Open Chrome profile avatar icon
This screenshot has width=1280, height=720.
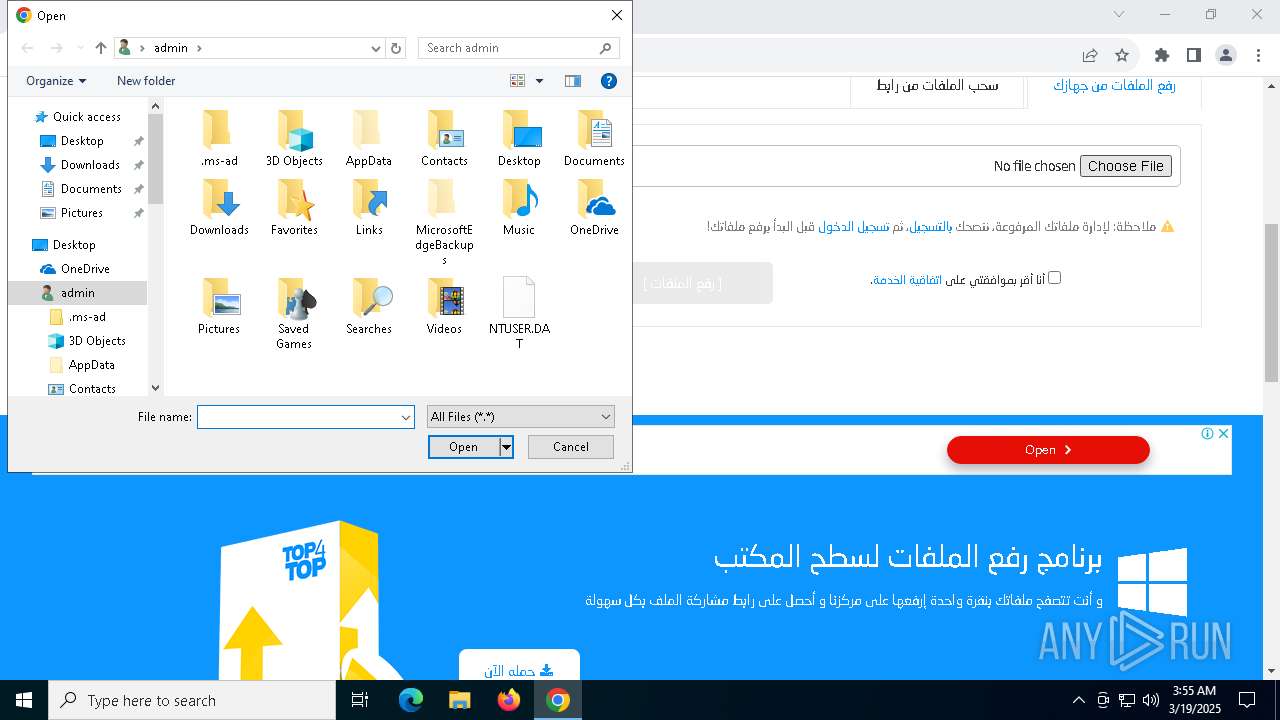tap(1226, 55)
